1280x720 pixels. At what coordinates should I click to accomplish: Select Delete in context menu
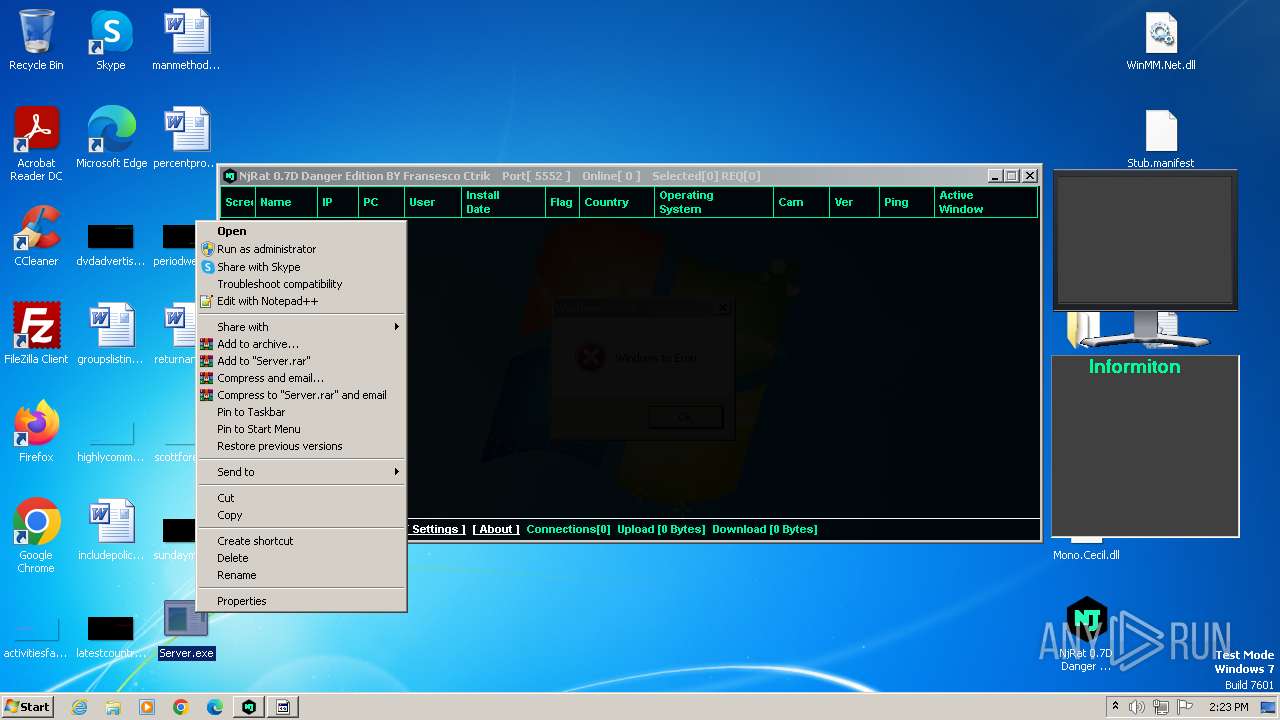pyautogui.click(x=301, y=558)
